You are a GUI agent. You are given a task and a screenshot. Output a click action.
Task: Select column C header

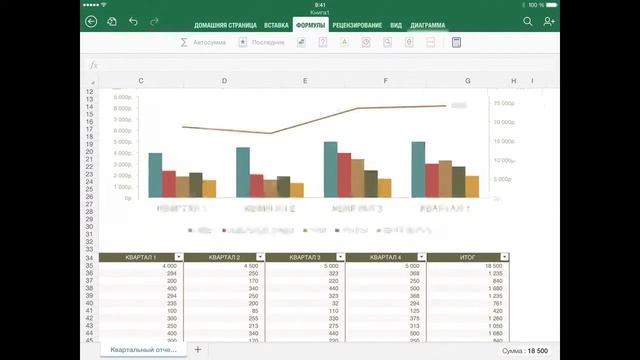coord(141,81)
